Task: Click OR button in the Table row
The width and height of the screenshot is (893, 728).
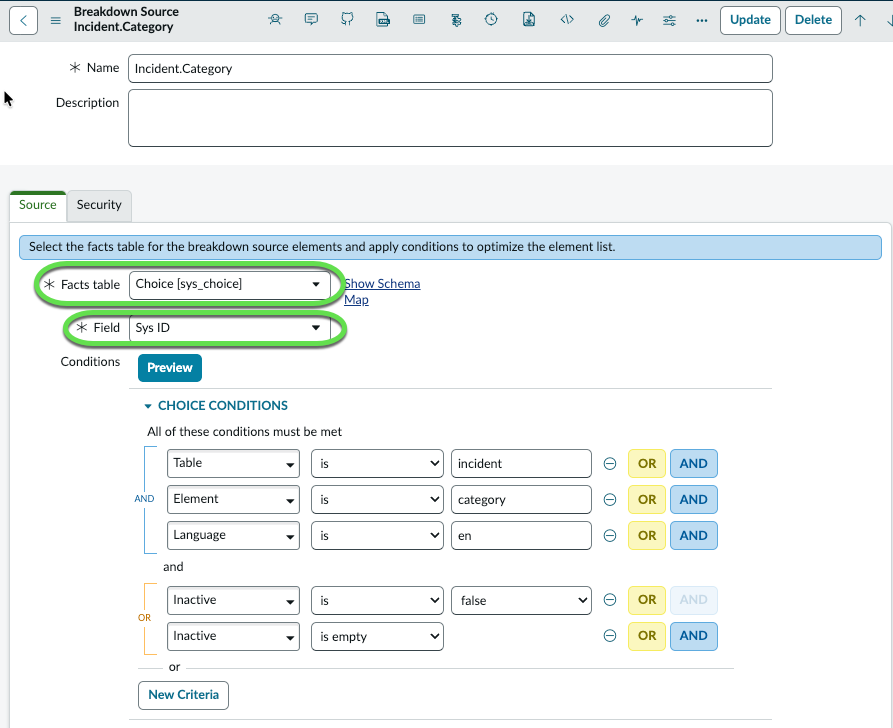Action: 646,464
